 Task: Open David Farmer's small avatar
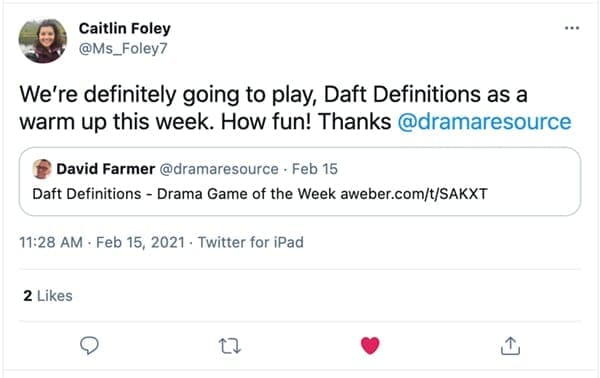coord(42,169)
